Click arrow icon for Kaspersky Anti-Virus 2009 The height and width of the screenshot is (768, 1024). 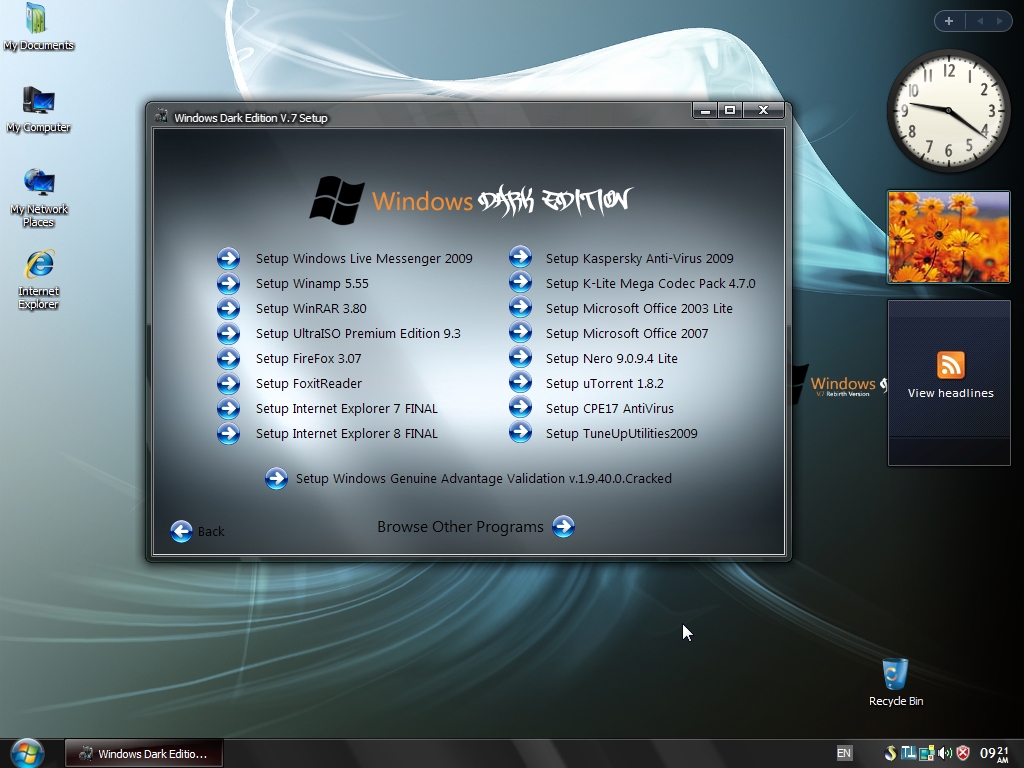[x=520, y=257]
